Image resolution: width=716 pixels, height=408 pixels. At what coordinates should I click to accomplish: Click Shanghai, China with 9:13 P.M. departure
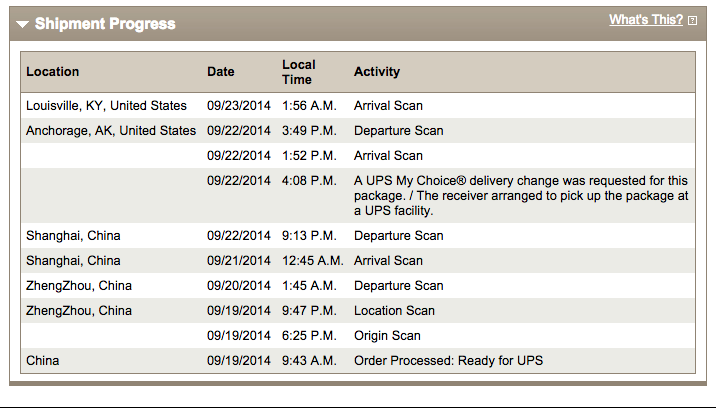click(x=73, y=236)
